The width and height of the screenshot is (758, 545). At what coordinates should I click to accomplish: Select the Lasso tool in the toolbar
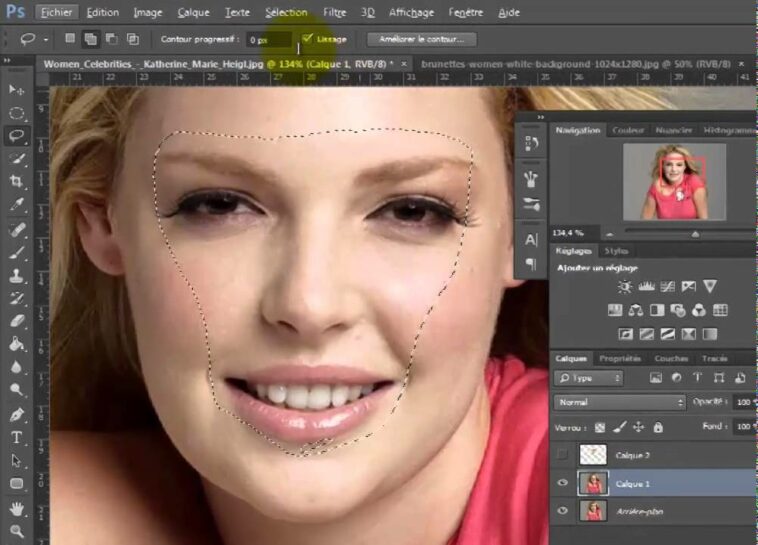coord(17,135)
